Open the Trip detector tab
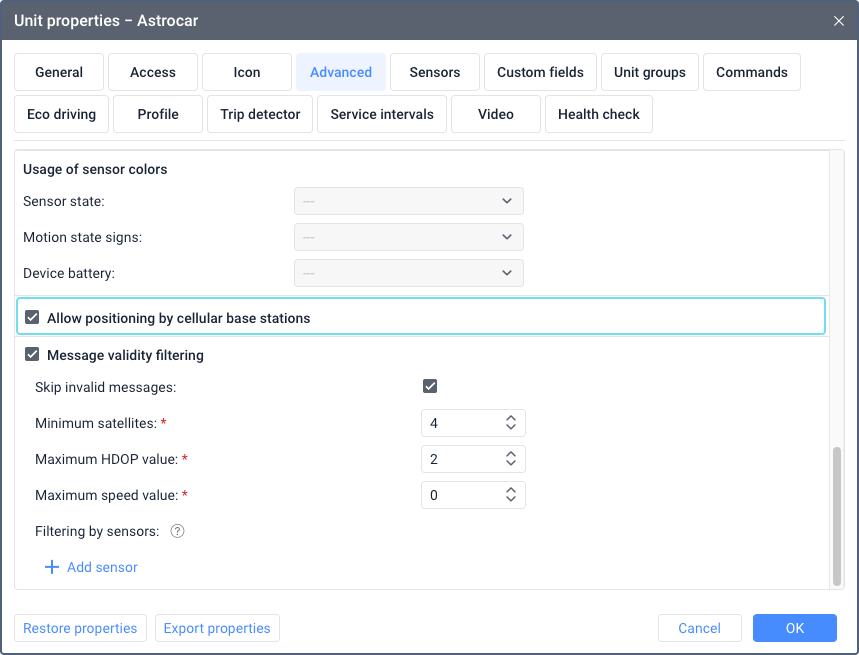 tap(260, 114)
